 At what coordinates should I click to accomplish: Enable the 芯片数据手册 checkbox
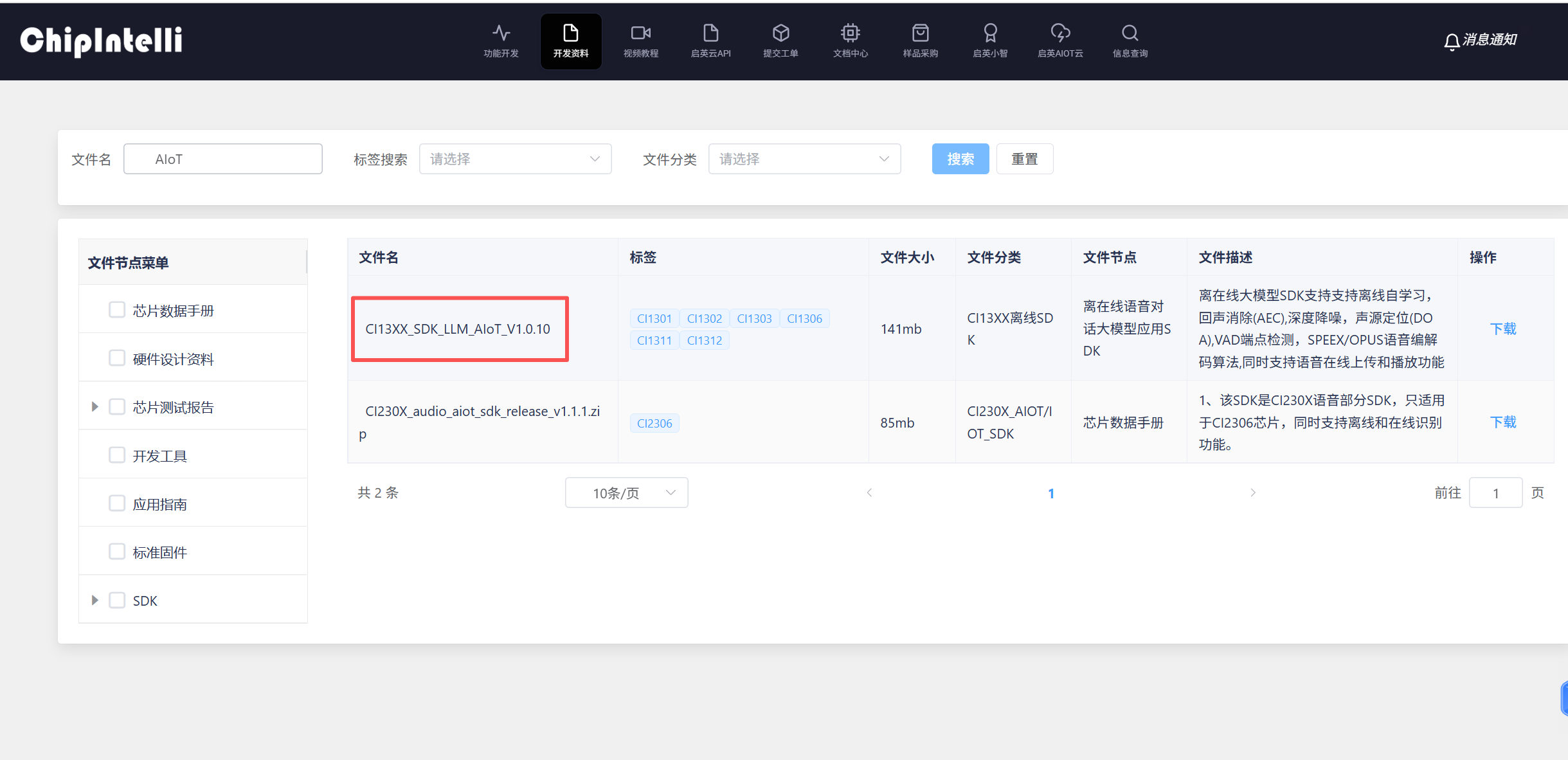click(x=116, y=309)
